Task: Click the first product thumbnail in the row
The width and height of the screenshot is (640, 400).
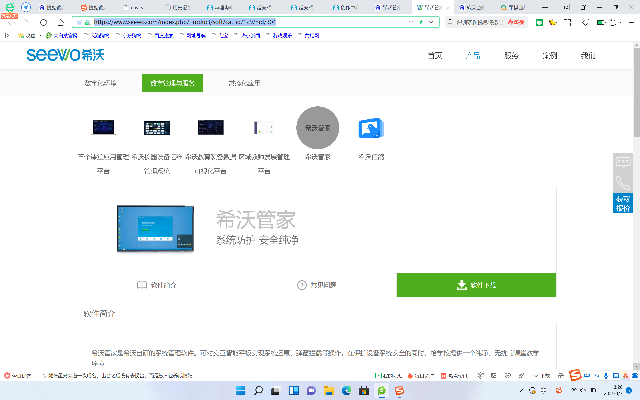Action: (103, 128)
